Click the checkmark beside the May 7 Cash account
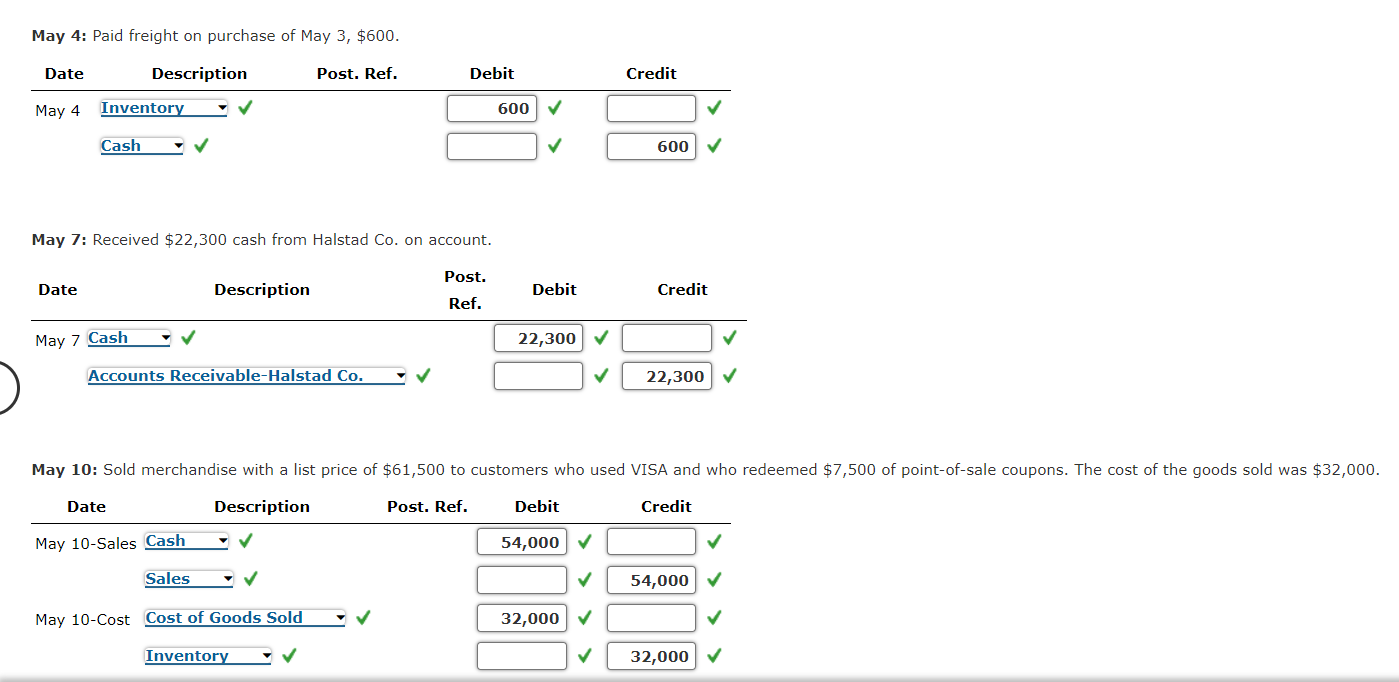 [187, 337]
